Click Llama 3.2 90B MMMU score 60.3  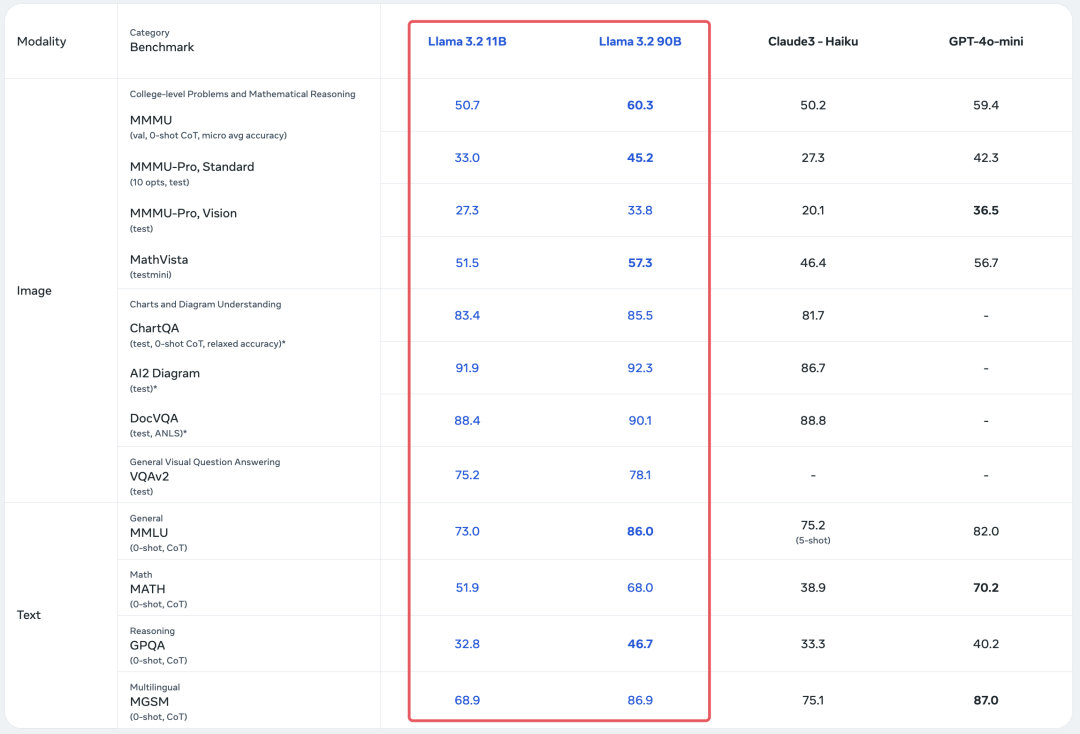[640, 105]
